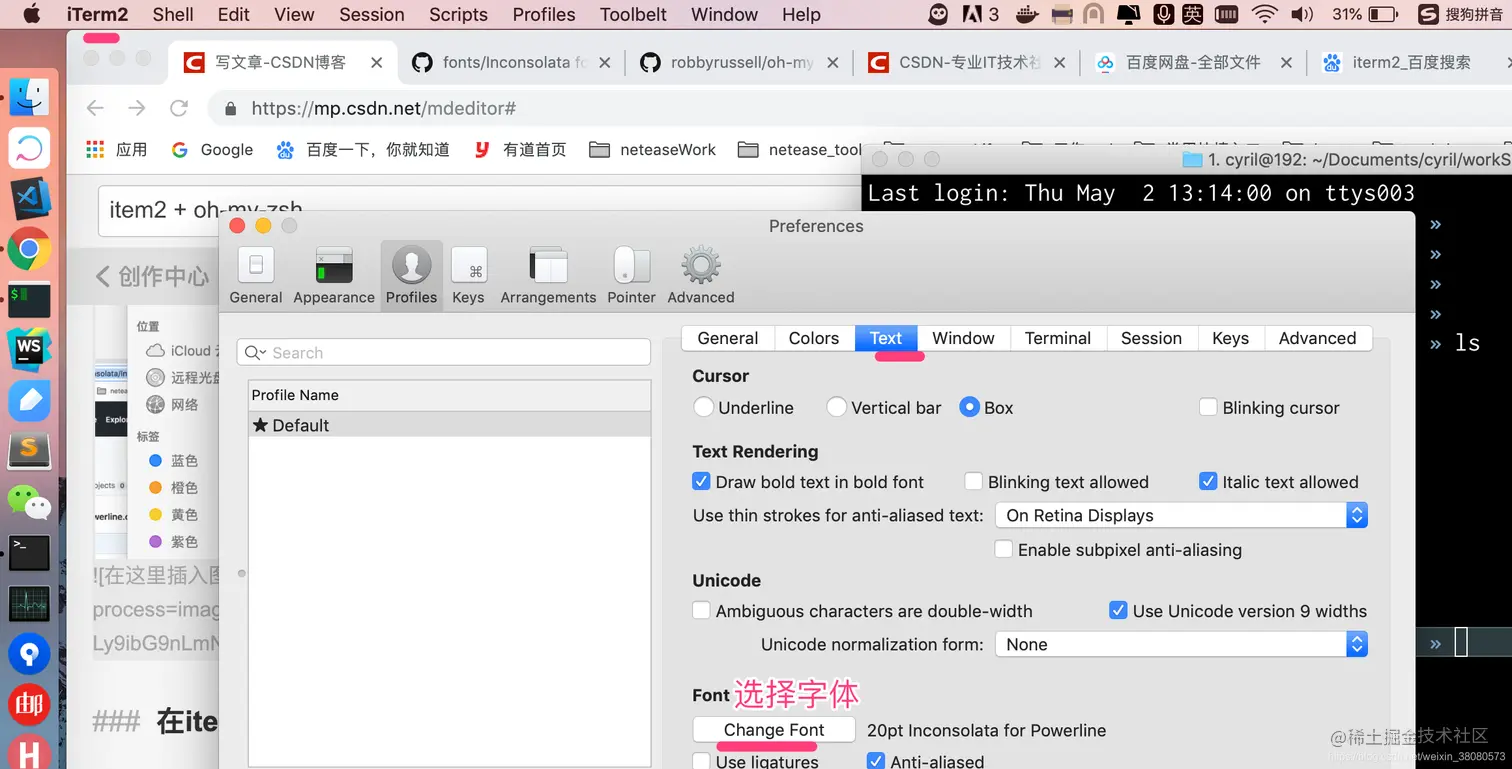This screenshot has height=769, width=1512.
Task: Switch to the profile Keys tab
Action: (x=1230, y=338)
